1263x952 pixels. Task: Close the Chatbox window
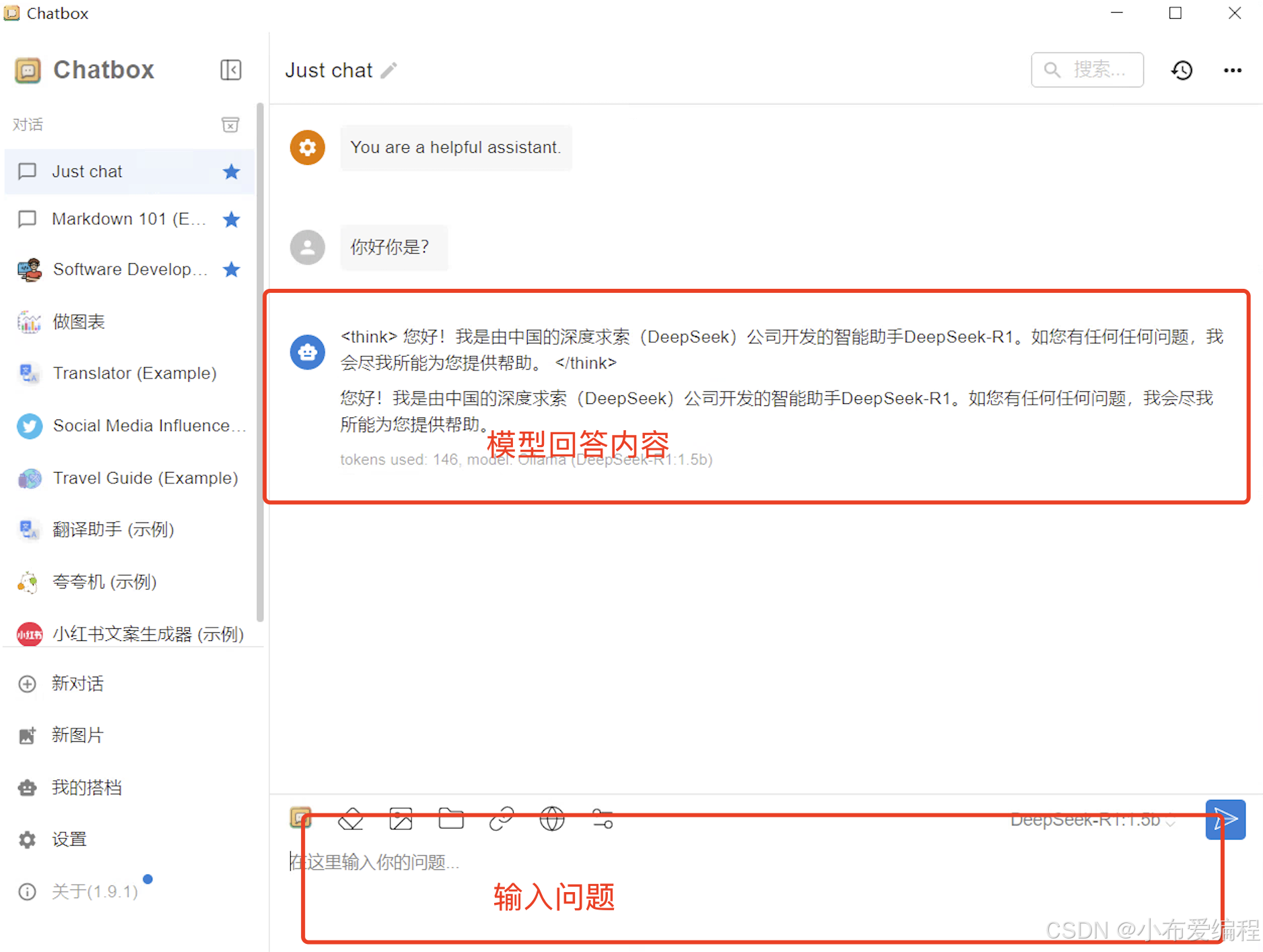coord(1235,13)
